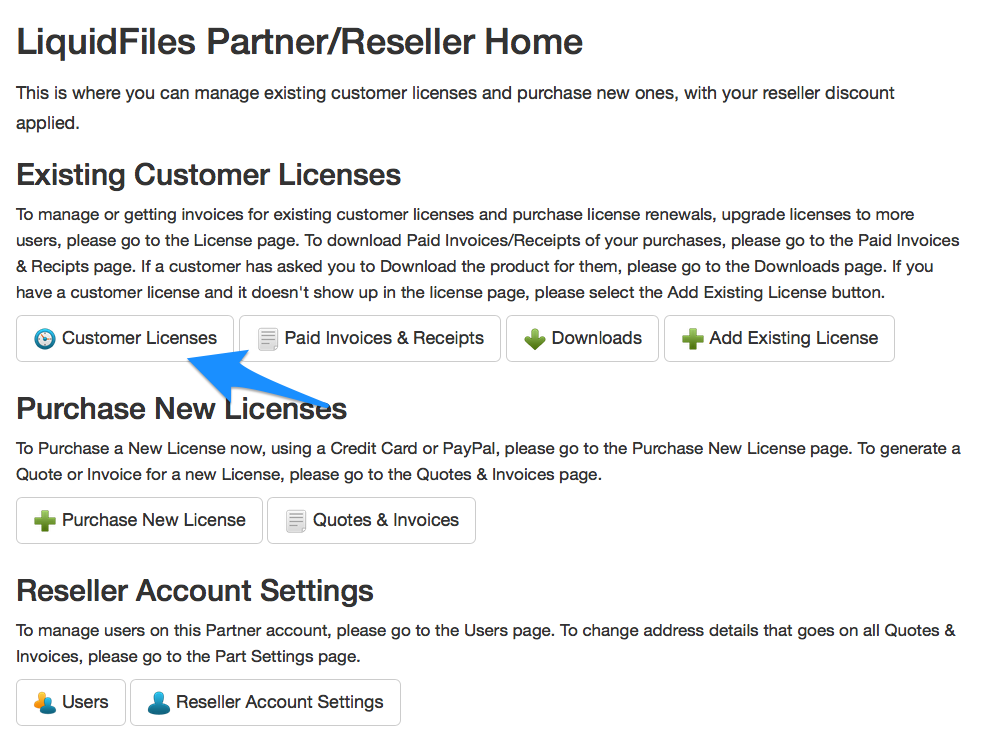Select the green plus icon on Purchase New License
This screenshot has height=744, width=1002.
click(x=42, y=520)
